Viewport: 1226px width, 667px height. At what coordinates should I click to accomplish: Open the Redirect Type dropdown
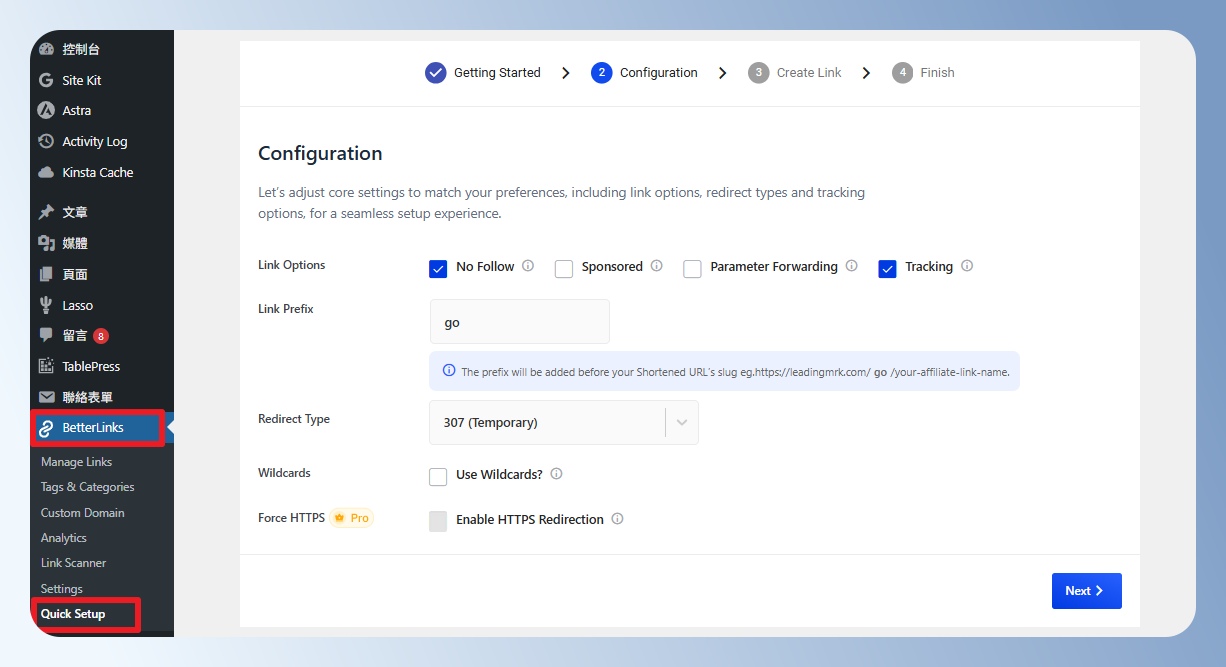pyautogui.click(x=563, y=423)
